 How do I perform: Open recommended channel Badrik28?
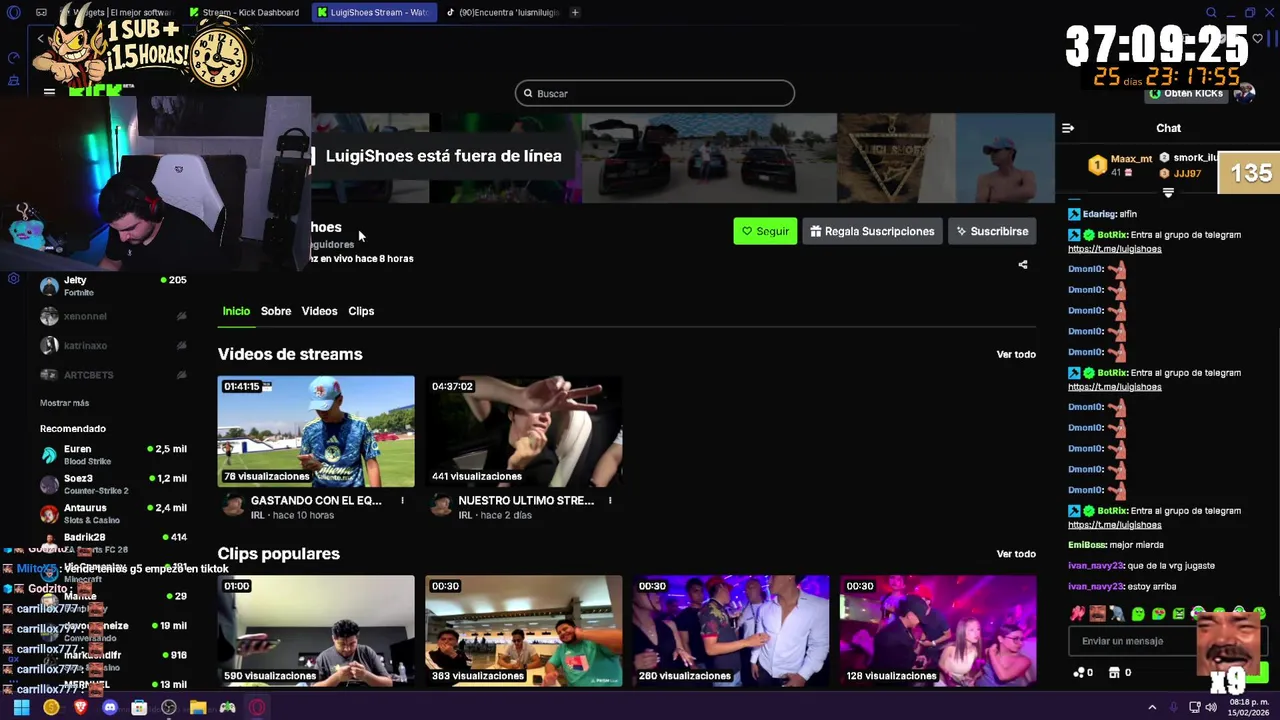coord(112,541)
